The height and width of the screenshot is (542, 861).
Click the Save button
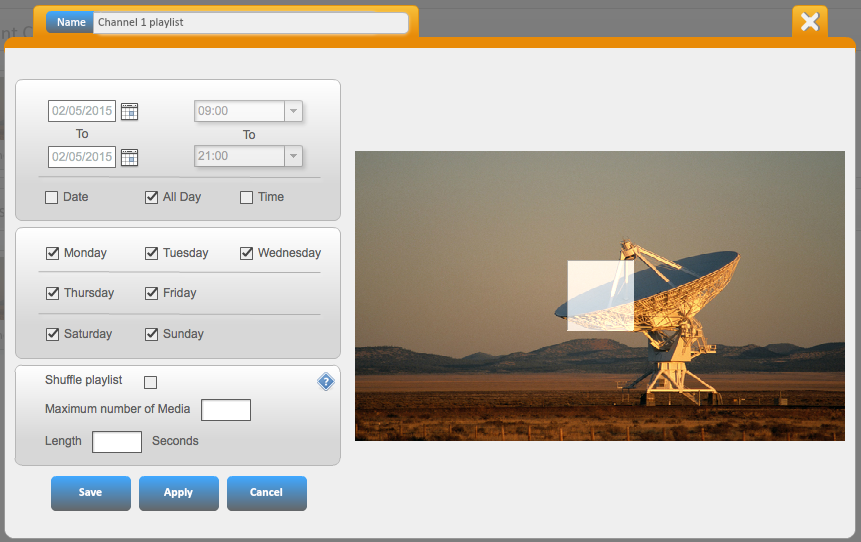click(91, 493)
